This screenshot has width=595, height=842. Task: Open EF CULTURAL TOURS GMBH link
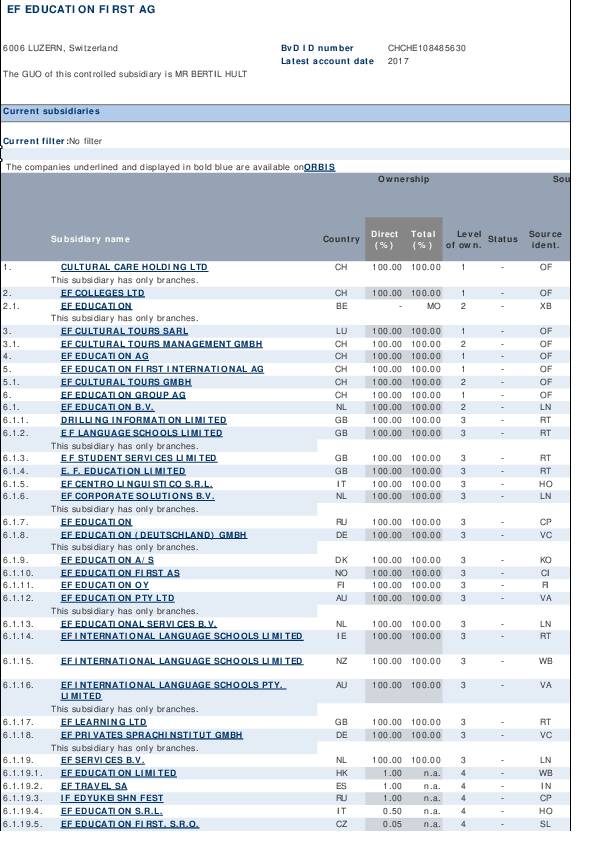(126, 382)
